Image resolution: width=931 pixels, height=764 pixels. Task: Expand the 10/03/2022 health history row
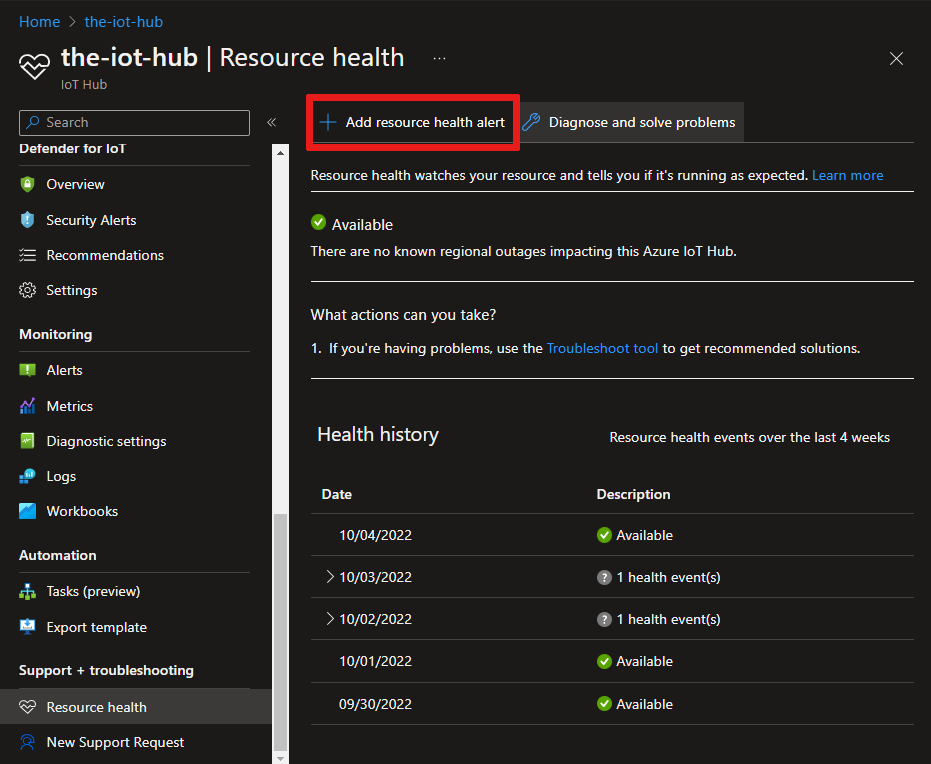[x=330, y=577]
